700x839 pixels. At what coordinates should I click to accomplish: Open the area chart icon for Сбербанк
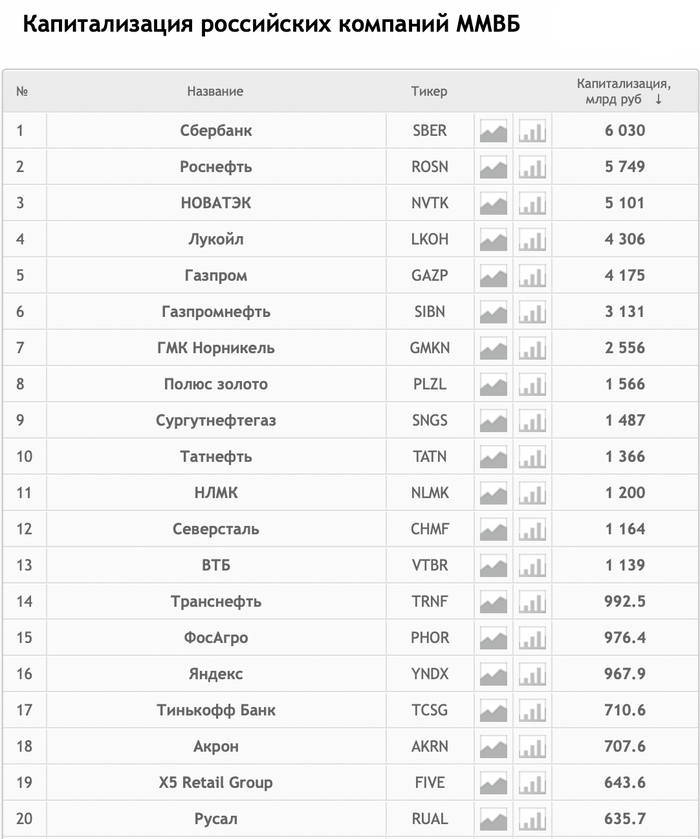493,131
